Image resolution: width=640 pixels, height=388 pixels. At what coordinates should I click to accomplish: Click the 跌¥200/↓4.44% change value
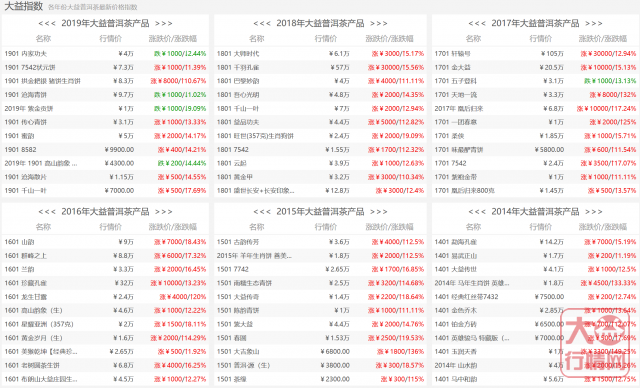click(182, 163)
